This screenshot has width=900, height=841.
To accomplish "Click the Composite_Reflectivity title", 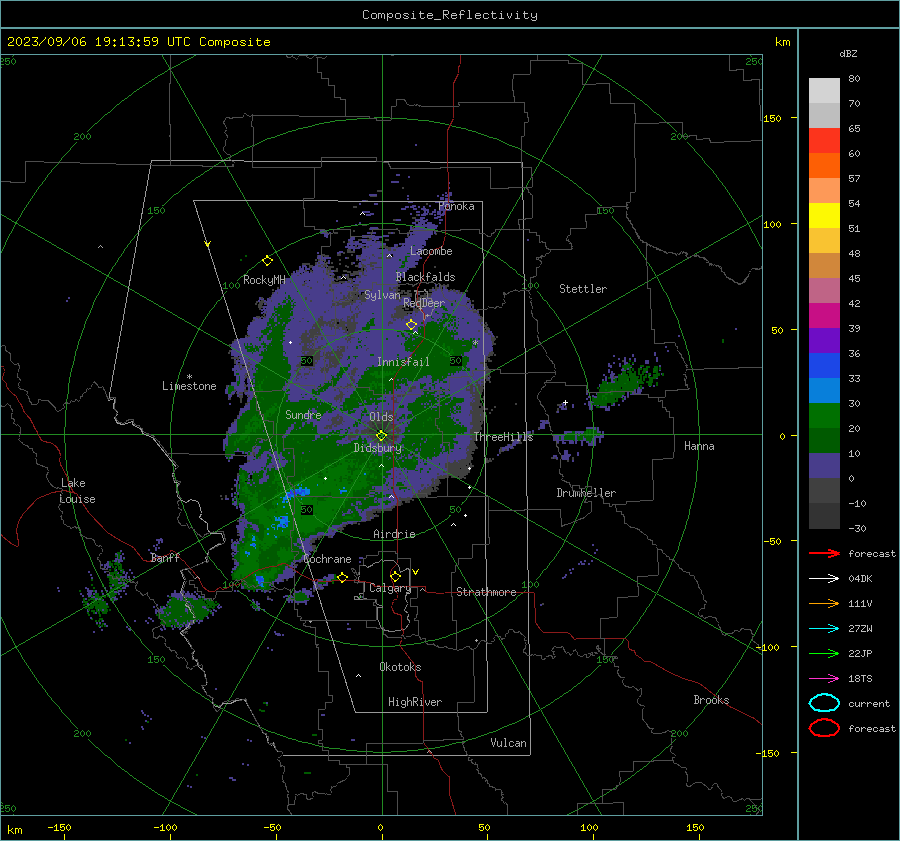I will coord(450,15).
